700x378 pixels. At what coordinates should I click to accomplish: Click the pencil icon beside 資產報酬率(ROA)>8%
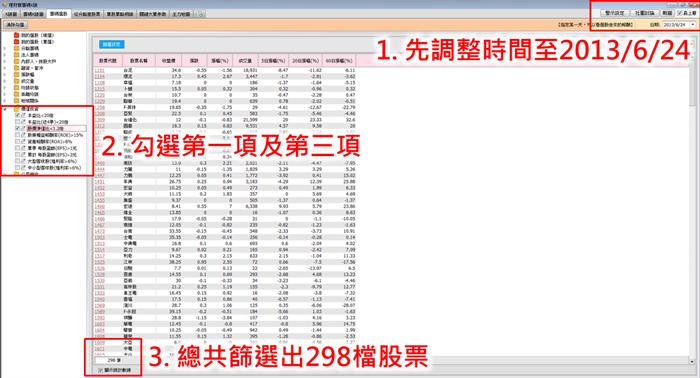click(x=23, y=141)
